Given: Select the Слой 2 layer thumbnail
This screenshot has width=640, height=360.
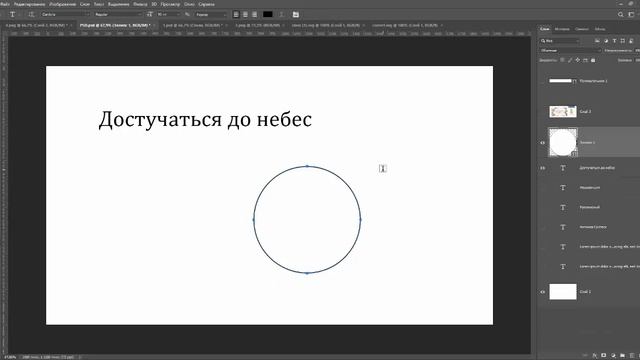Looking at the screenshot, I should [x=562, y=111].
